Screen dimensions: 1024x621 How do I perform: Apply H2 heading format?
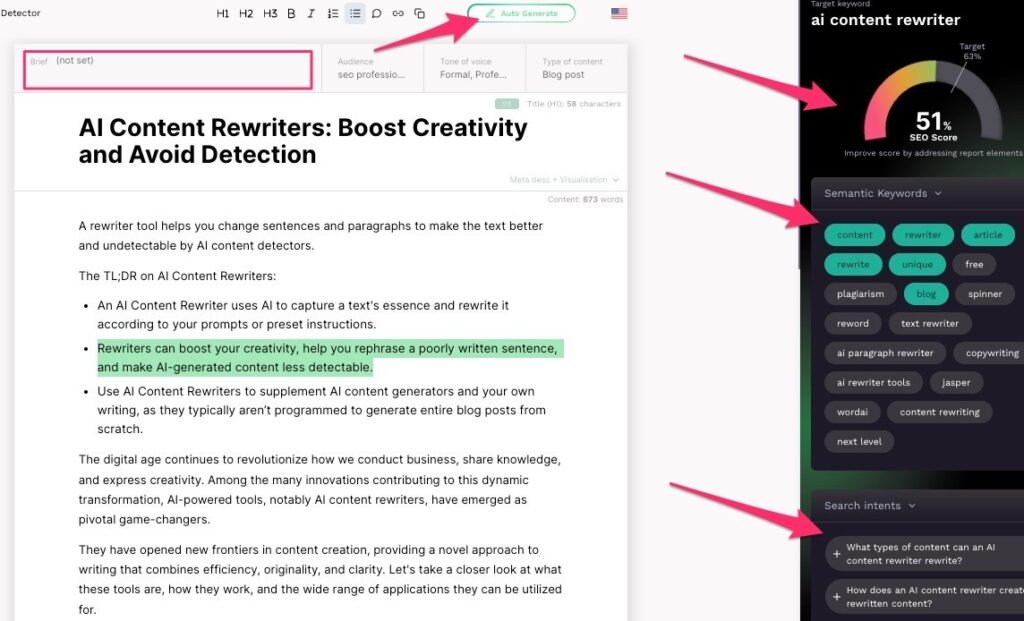pos(246,14)
